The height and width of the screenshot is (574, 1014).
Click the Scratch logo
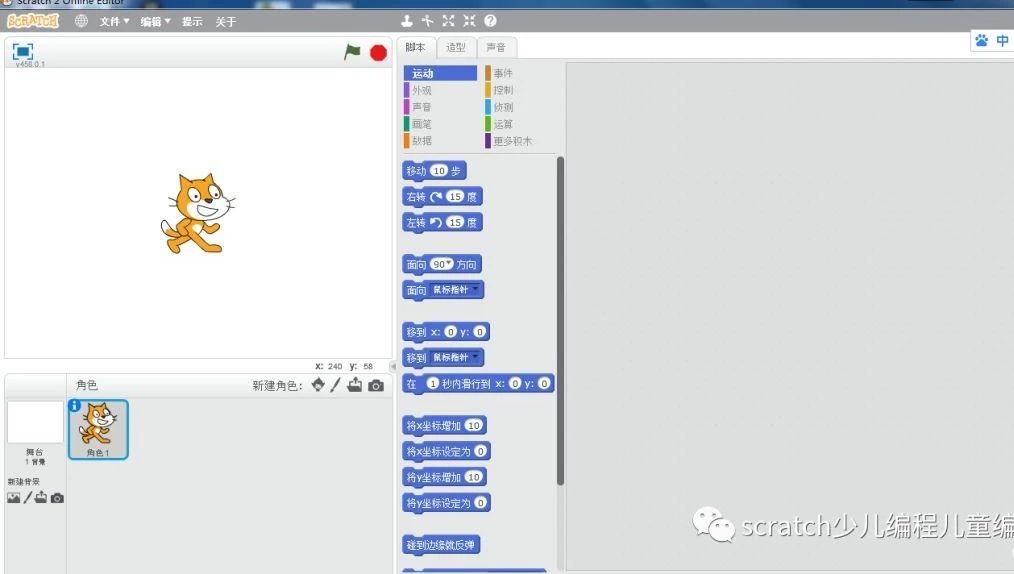33,21
